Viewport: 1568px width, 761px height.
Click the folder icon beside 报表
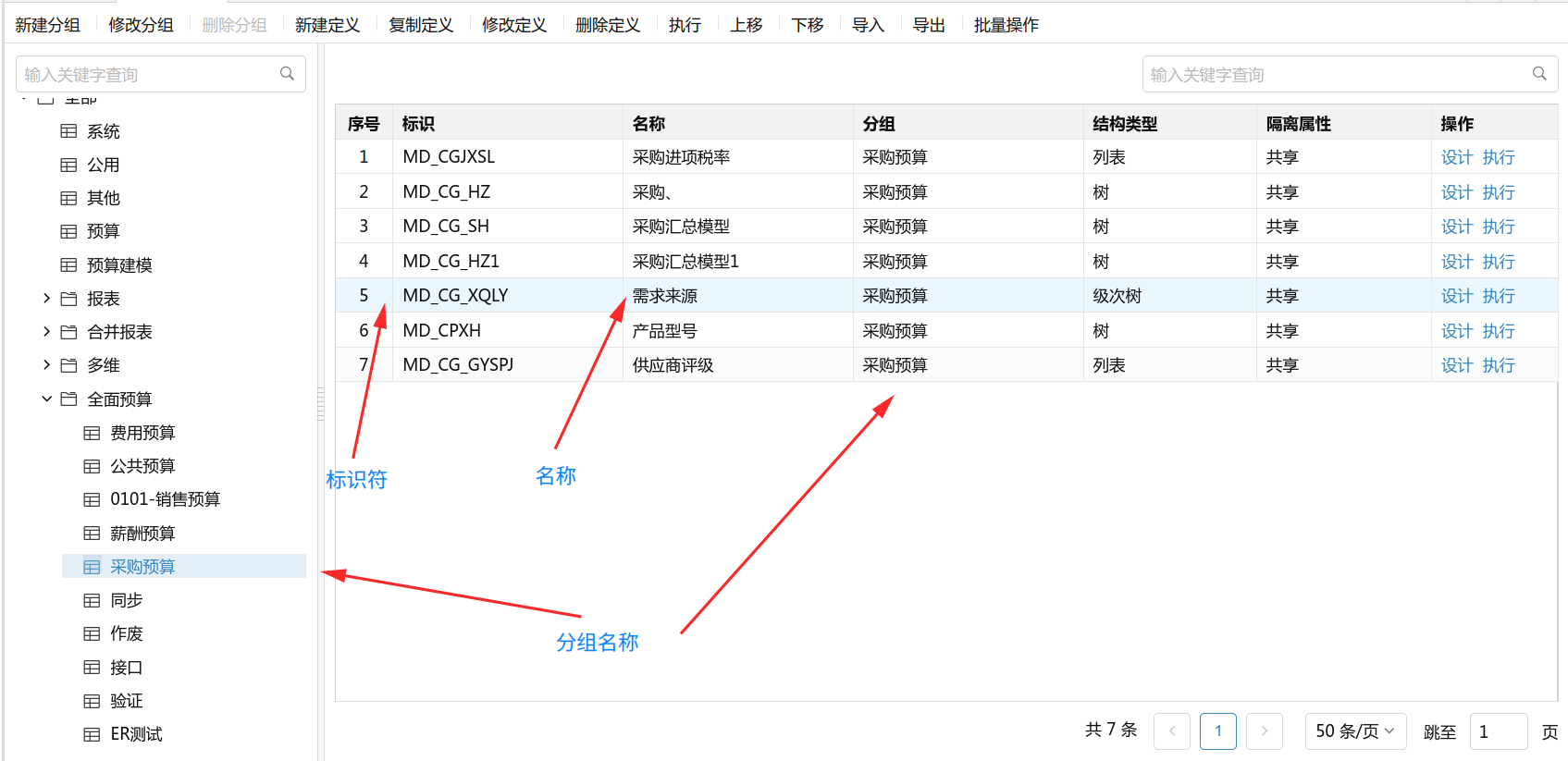point(68,299)
